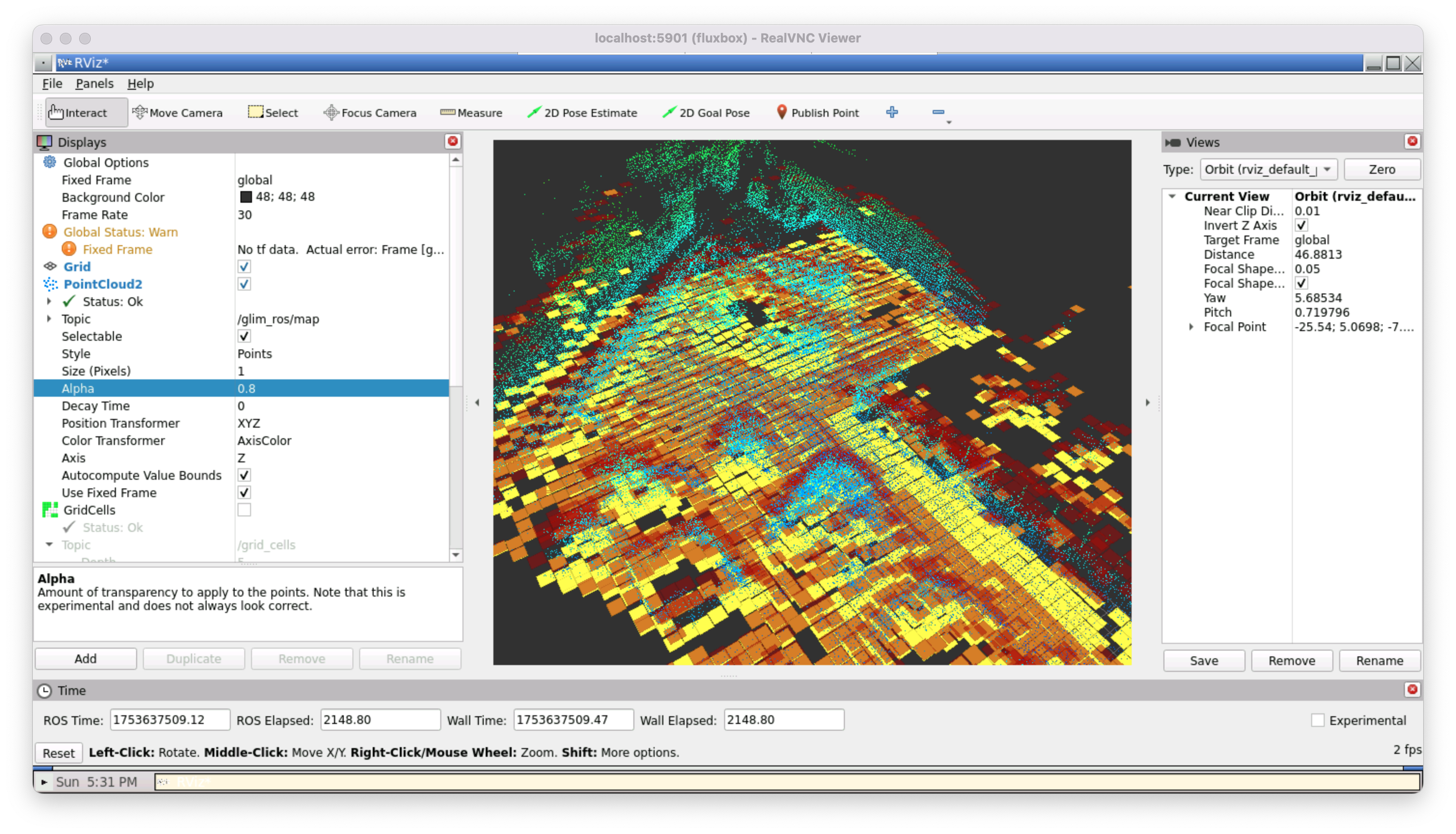Select the 2D Goal Pose tool
The width and height of the screenshot is (1456, 834).
(x=706, y=113)
